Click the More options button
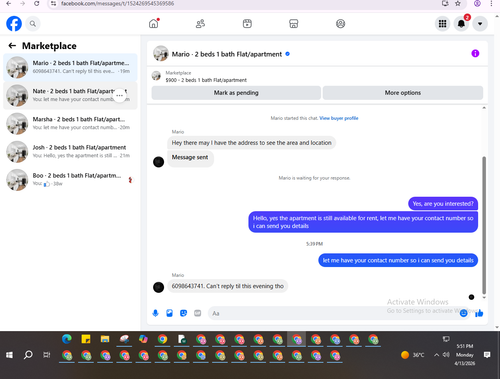500x379 pixels. pyautogui.click(x=403, y=93)
